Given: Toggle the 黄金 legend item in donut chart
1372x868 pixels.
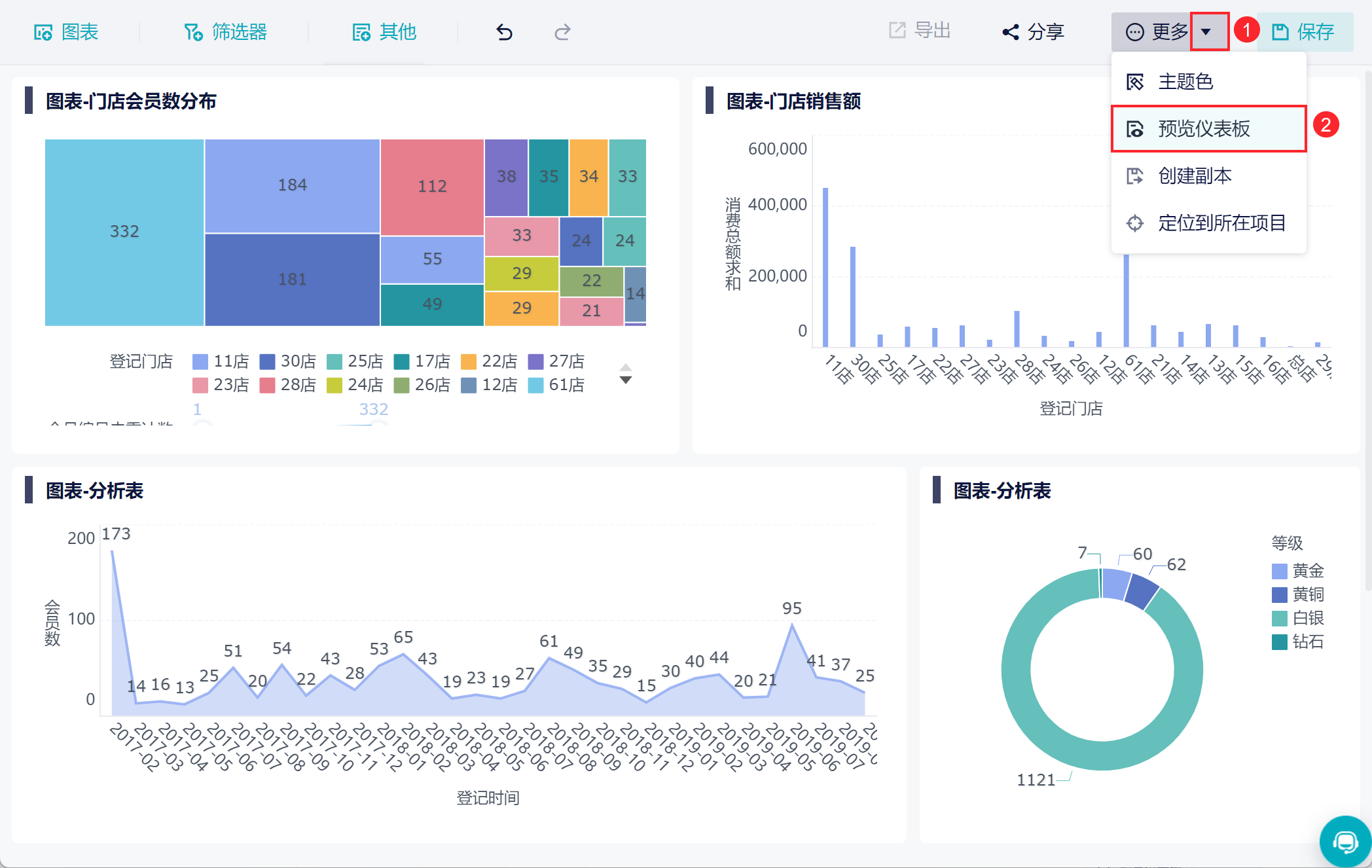Looking at the screenshot, I should (1298, 571).
